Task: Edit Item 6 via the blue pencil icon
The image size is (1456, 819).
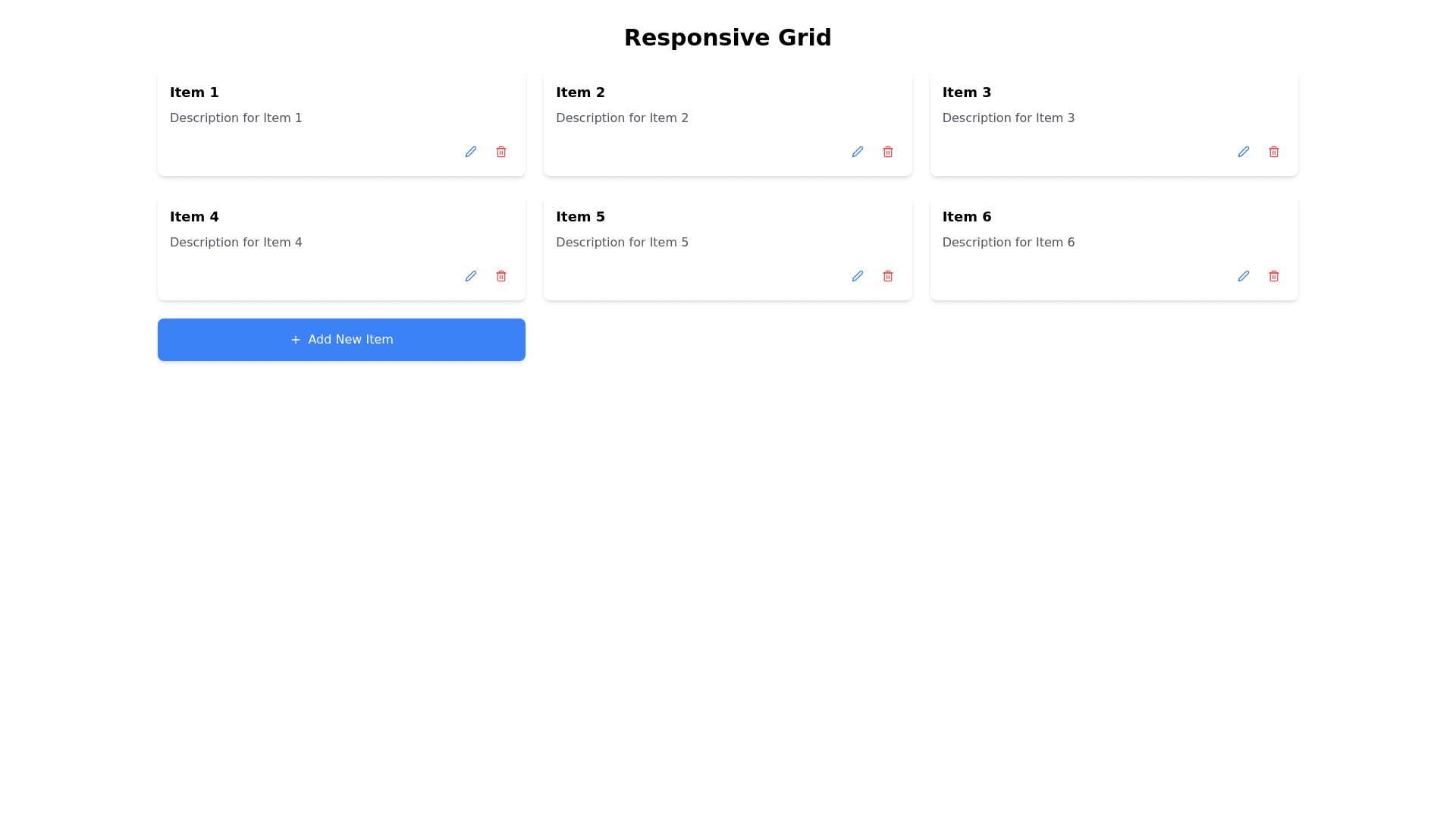Action: [x=1243, y=276]
